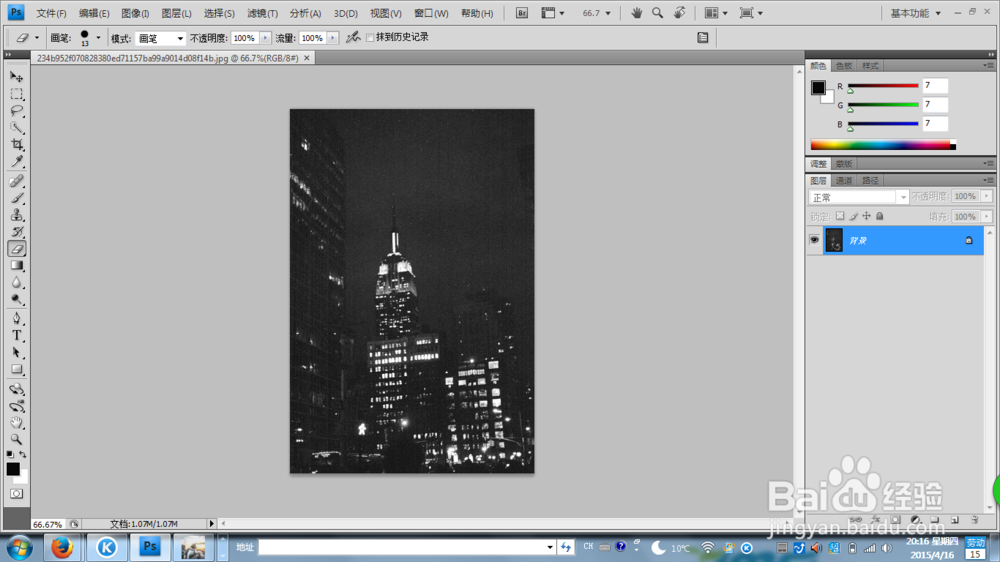The image size is (1000, 562).
Task: Toggle lock all
Action: click(880, 216)
